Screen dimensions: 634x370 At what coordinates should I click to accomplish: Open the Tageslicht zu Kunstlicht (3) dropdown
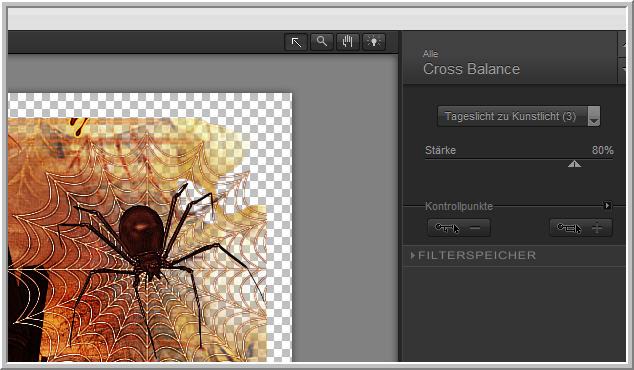[519, 116]
